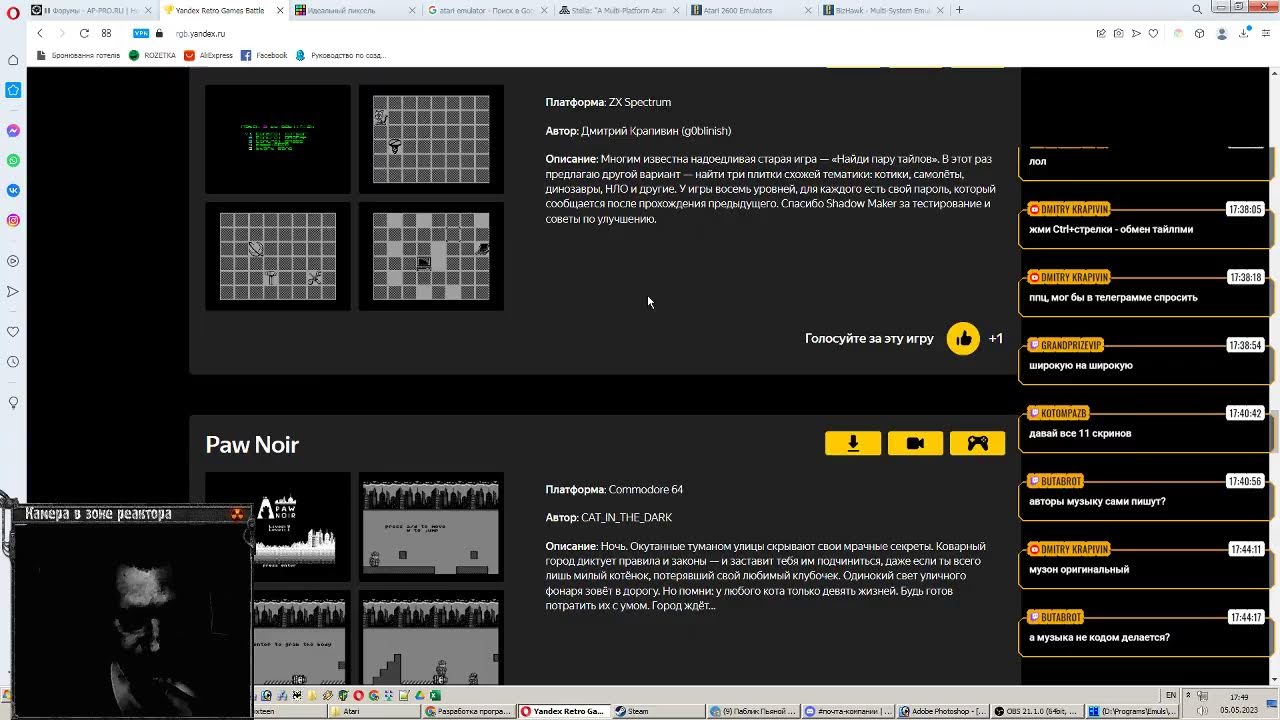Open the history clock sidebar icon

click(x=13, y=362)
